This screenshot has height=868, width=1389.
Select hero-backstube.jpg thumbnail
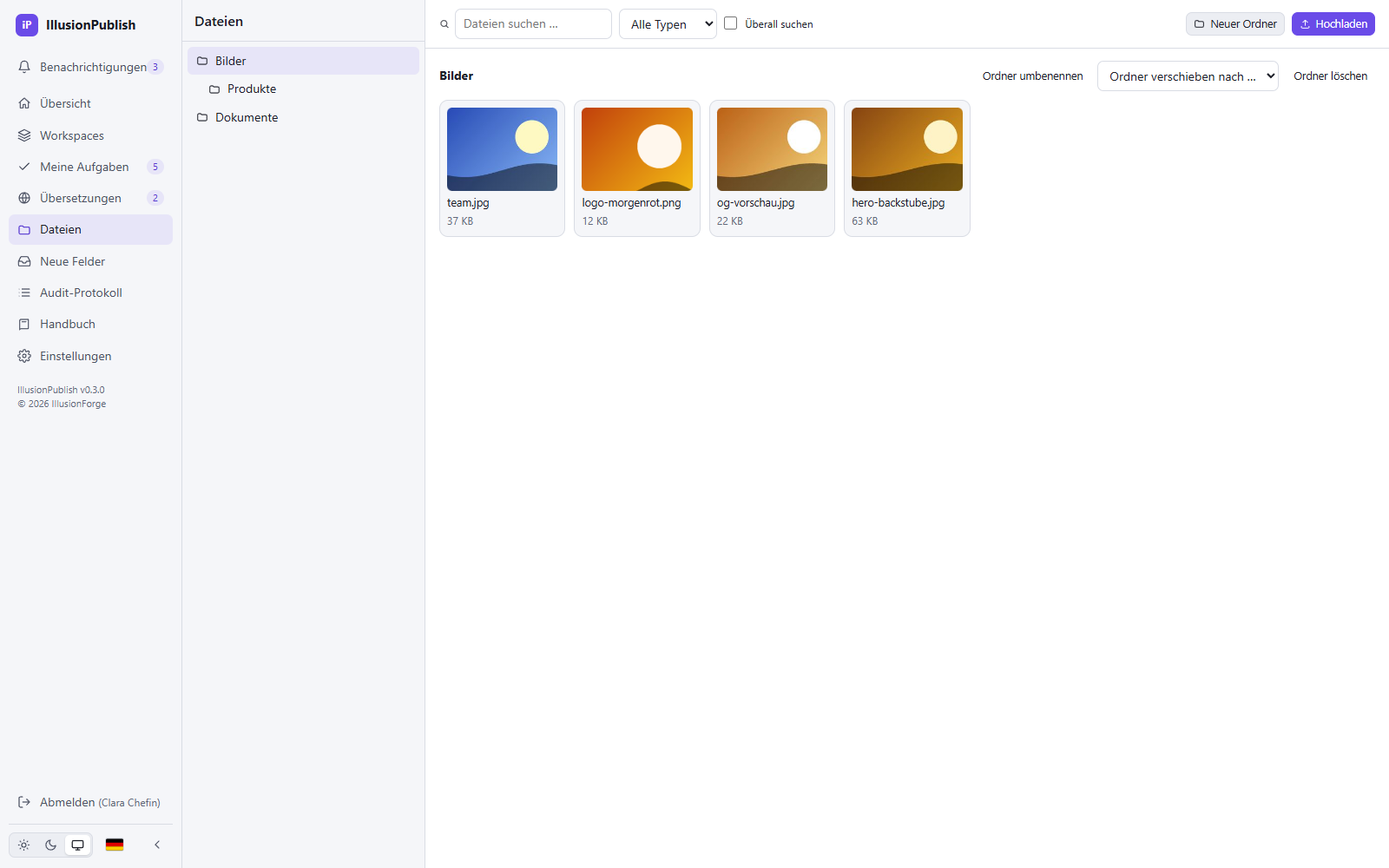click(907, 149)
